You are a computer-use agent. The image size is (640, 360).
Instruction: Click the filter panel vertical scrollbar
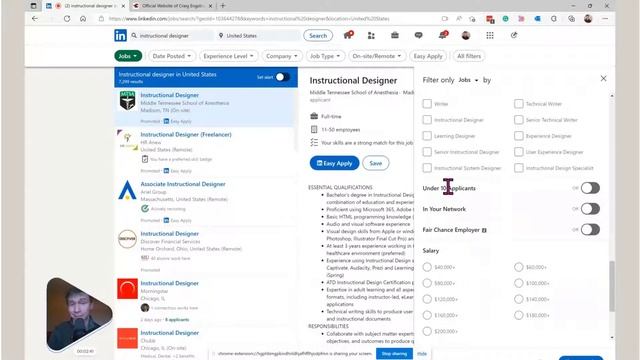pyautogui.click(x=611, y=286)
